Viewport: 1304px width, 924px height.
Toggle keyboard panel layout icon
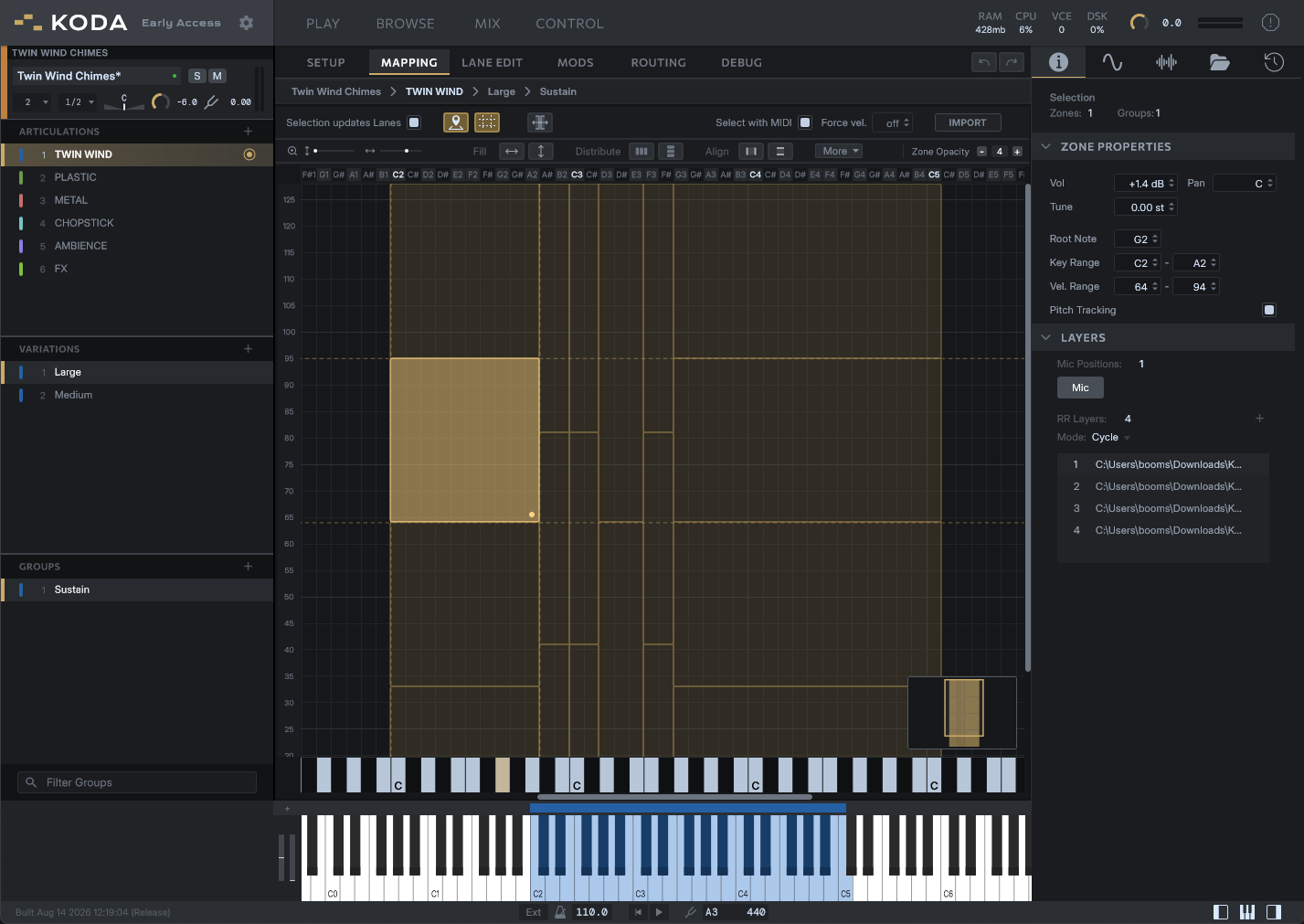1247,912
